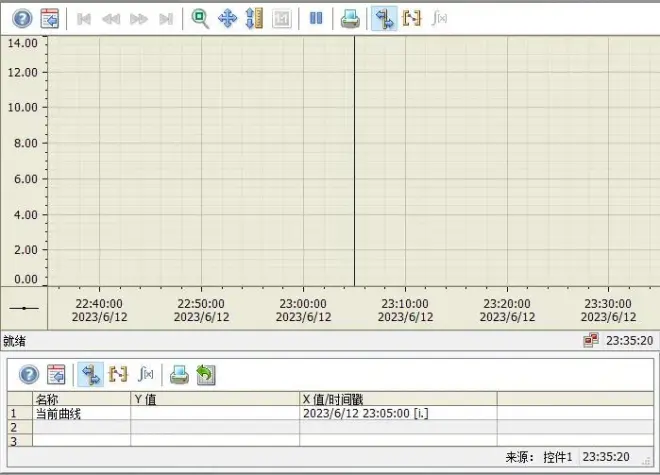Go to the next data record

(x=138, y=19)
